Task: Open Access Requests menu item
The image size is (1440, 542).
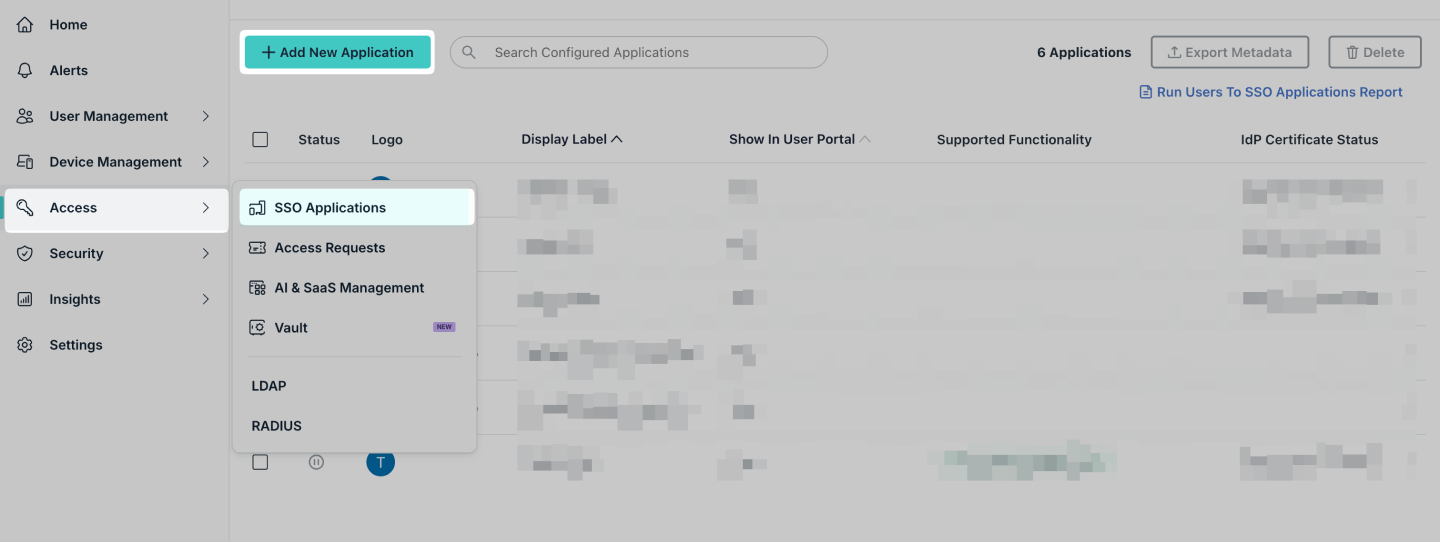Action: click(329, 248)
